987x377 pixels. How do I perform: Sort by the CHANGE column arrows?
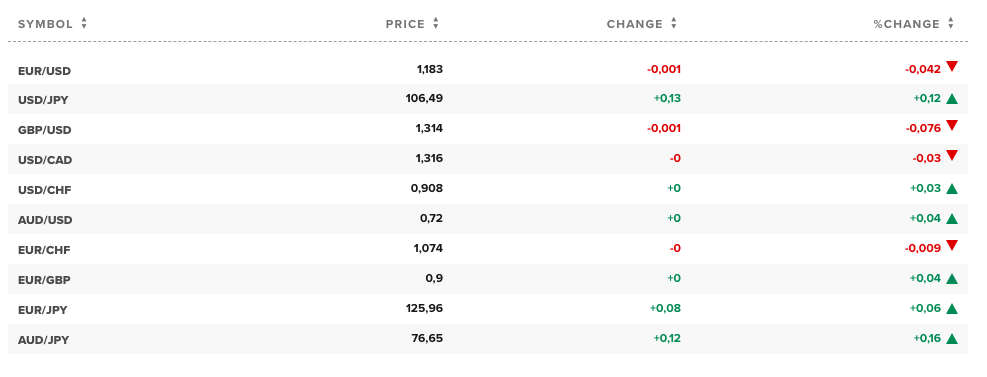pyautogui.click(x=674, y=24)
